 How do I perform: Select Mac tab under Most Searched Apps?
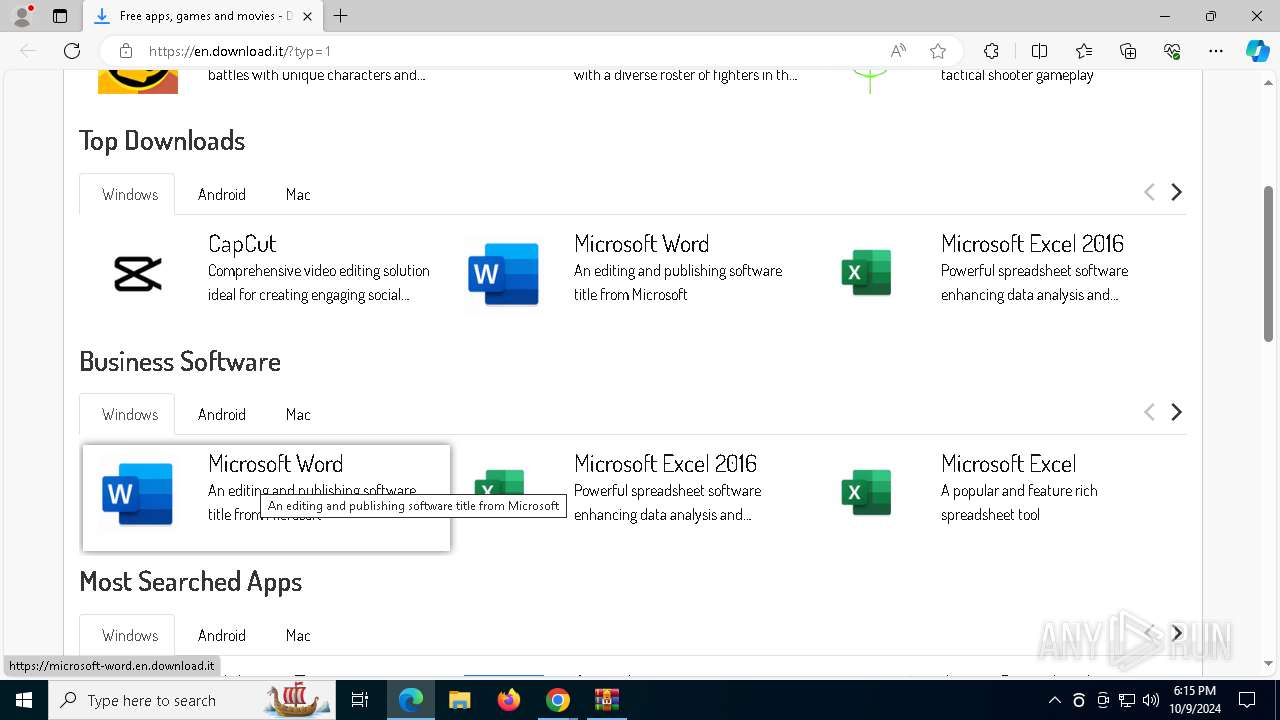(298, 635)
